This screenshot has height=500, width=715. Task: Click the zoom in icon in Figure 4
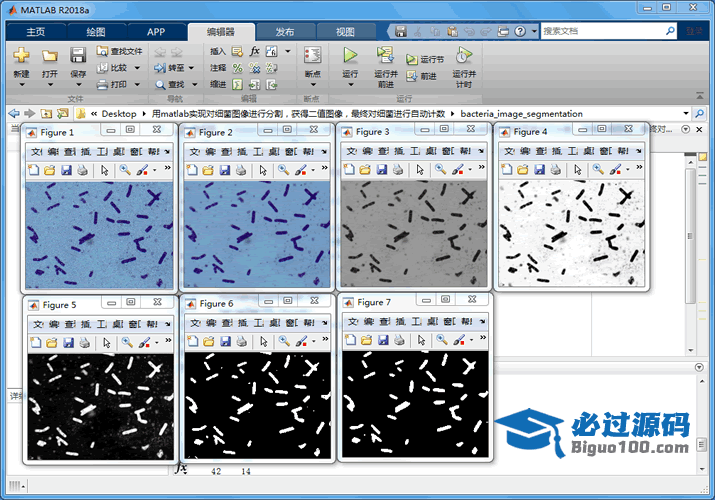598,170
